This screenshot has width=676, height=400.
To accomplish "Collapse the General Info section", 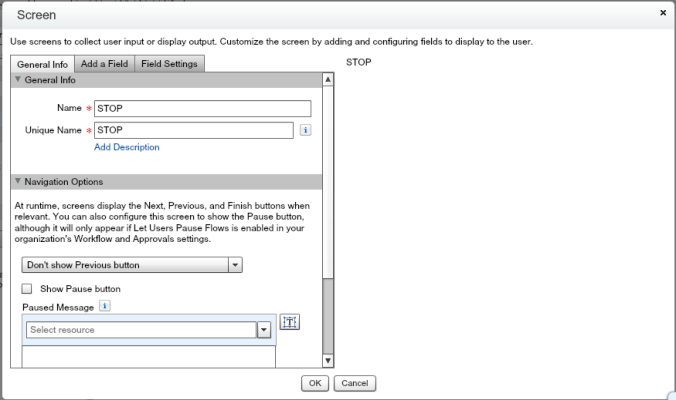I will (18, 79).
